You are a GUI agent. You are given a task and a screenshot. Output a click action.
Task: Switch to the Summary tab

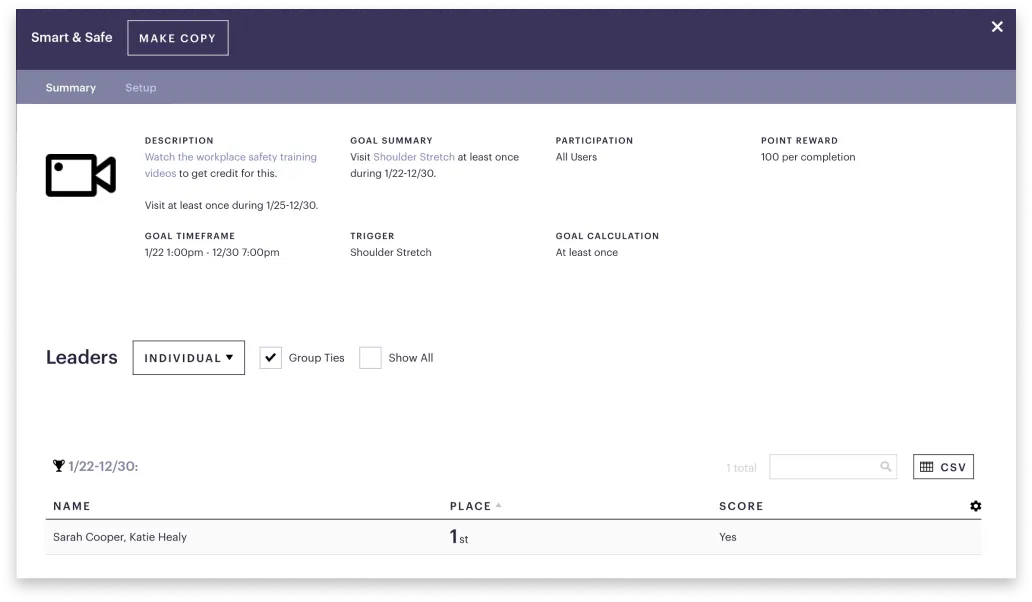pyautogui.click(x=70, y=88)
